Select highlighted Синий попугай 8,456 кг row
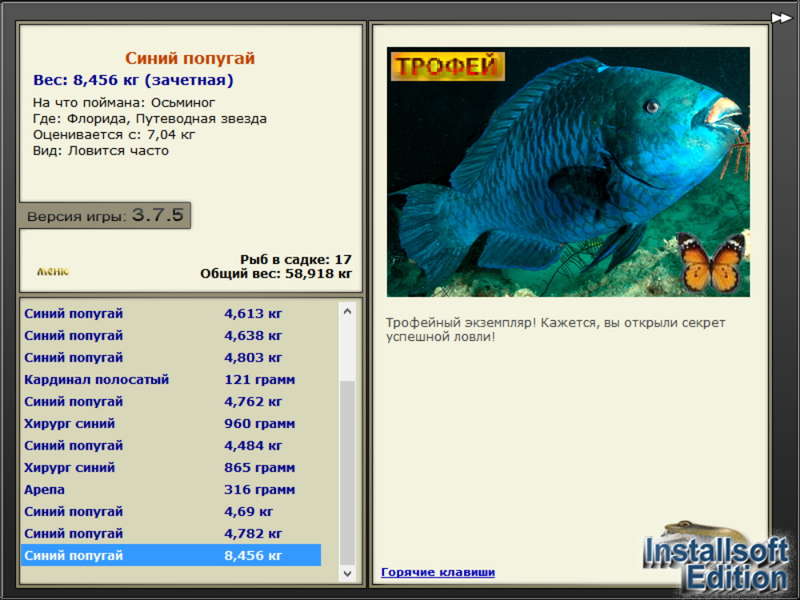This screenshot has height=600, width=800. 171,555
